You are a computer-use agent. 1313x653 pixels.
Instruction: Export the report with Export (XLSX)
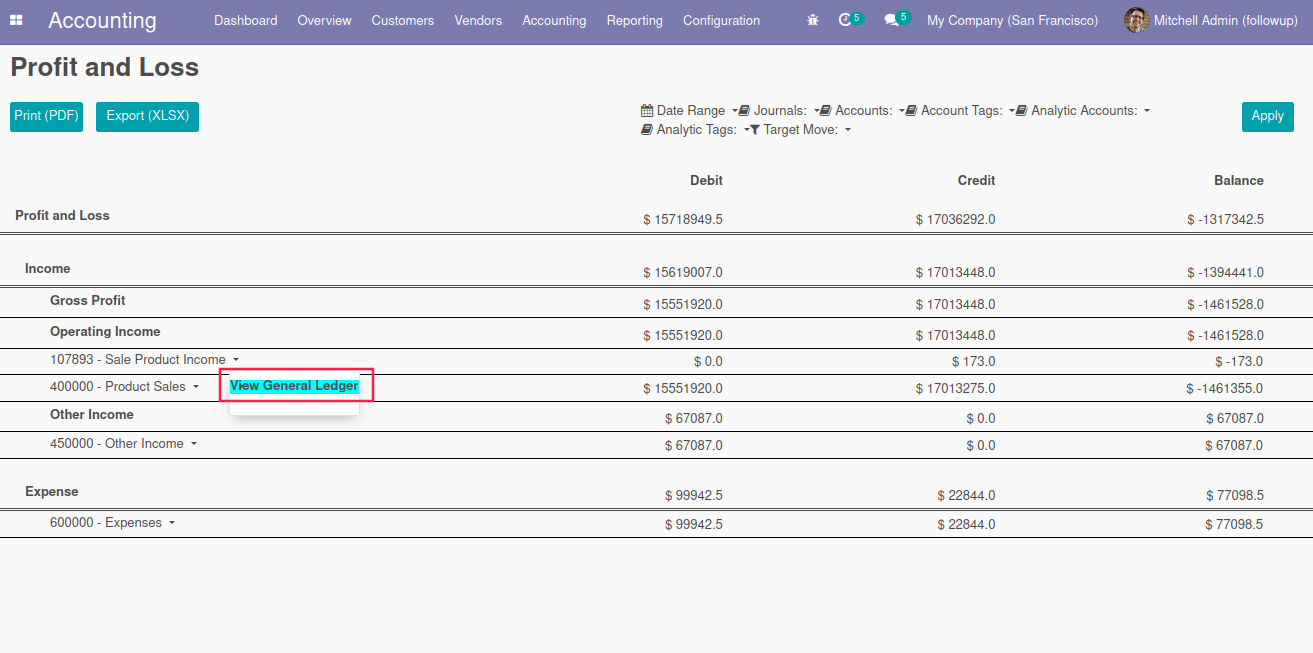(x=147, y=116)
